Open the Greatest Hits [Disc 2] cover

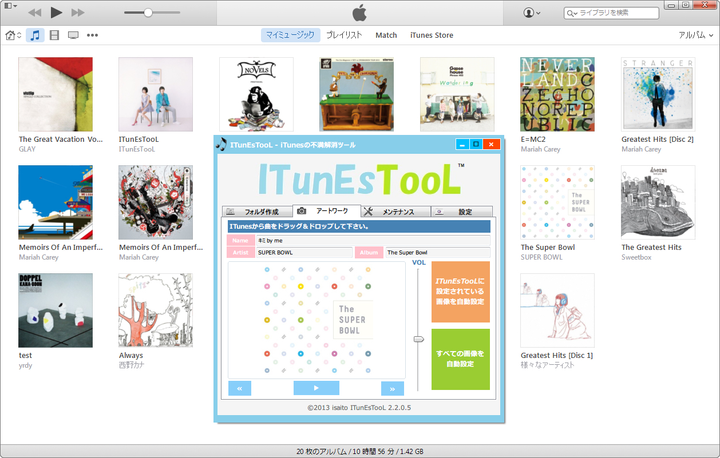point(658,94)
